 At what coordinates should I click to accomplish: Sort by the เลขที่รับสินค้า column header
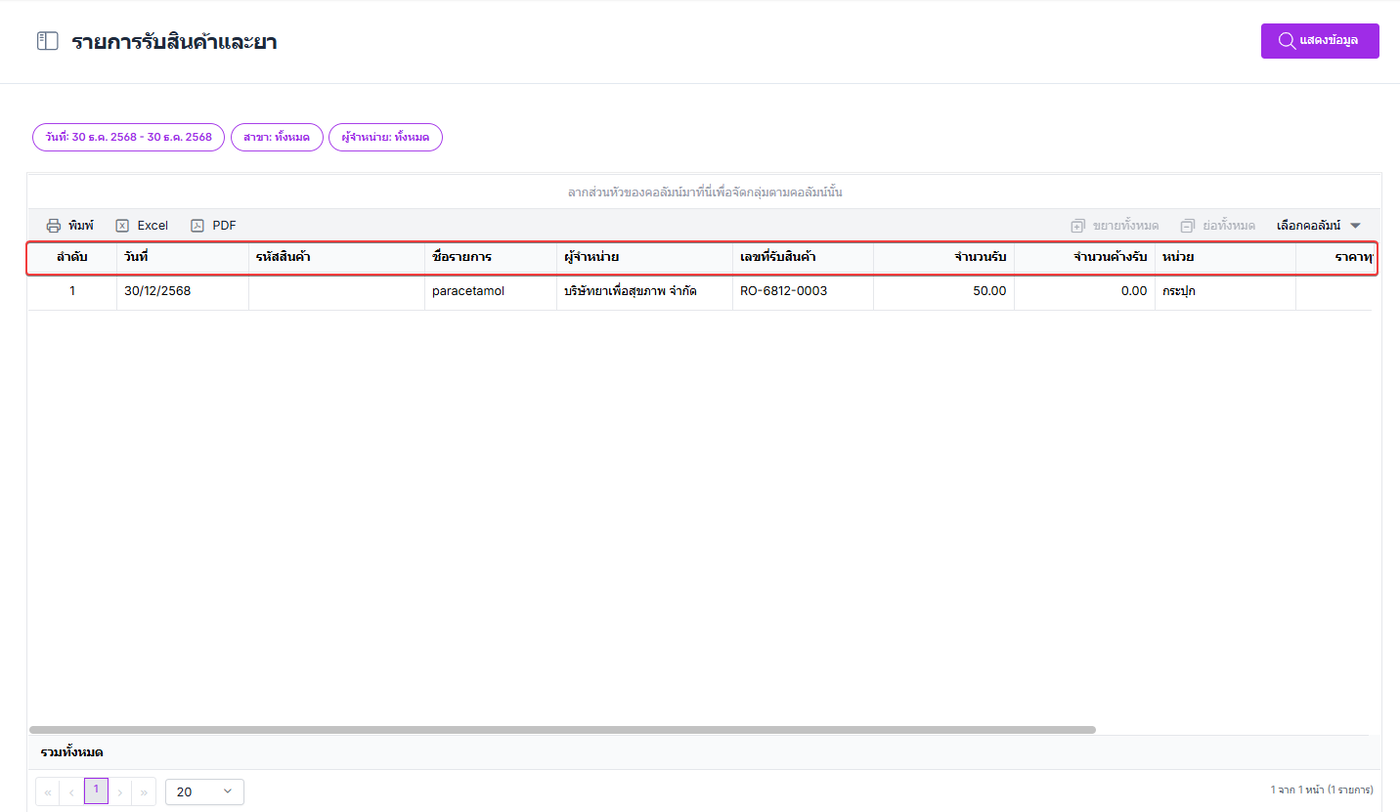(x=803, y=258)
